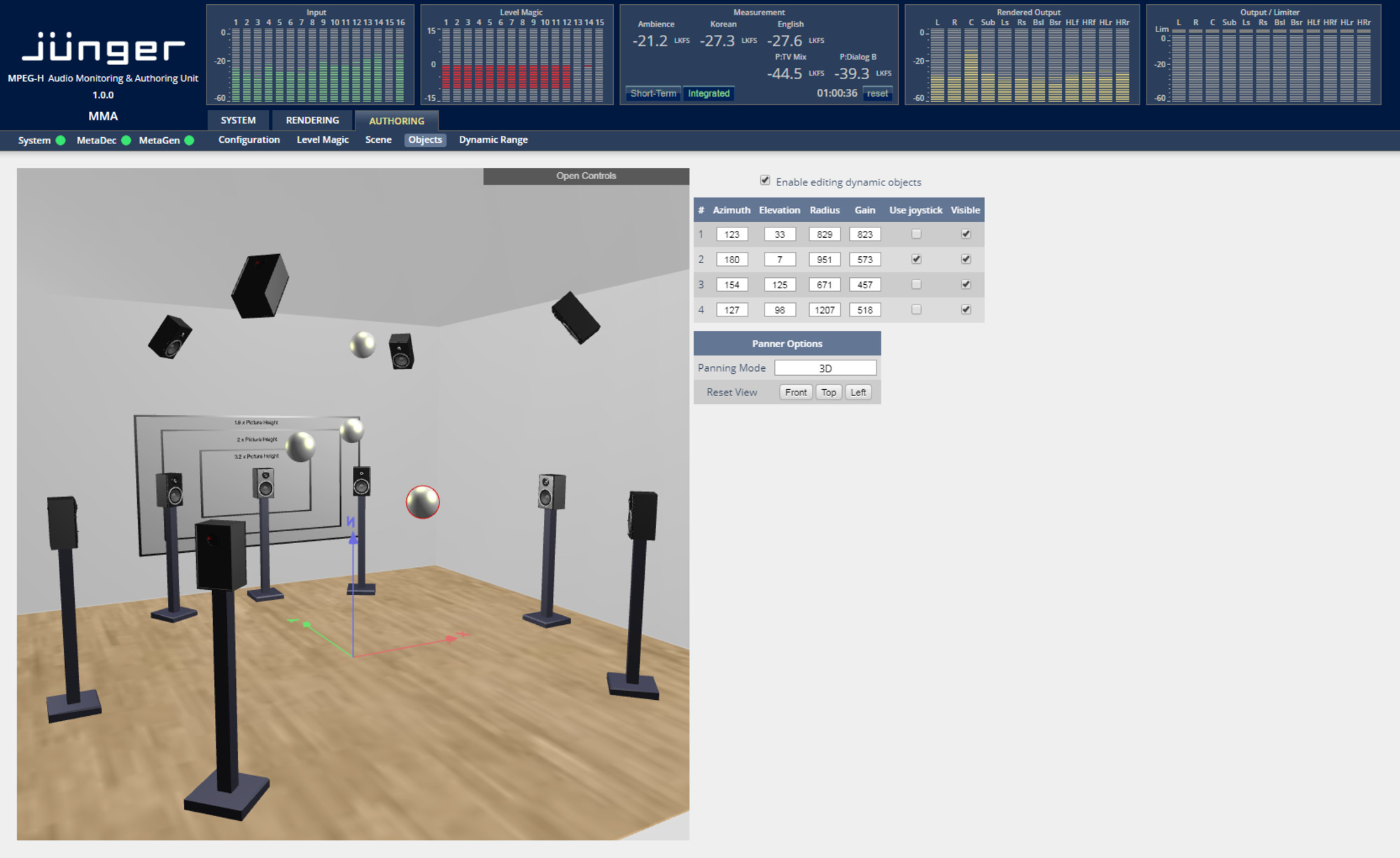
Task: Hide object 3 via its Visible checkbox
Action: (965, 284)
